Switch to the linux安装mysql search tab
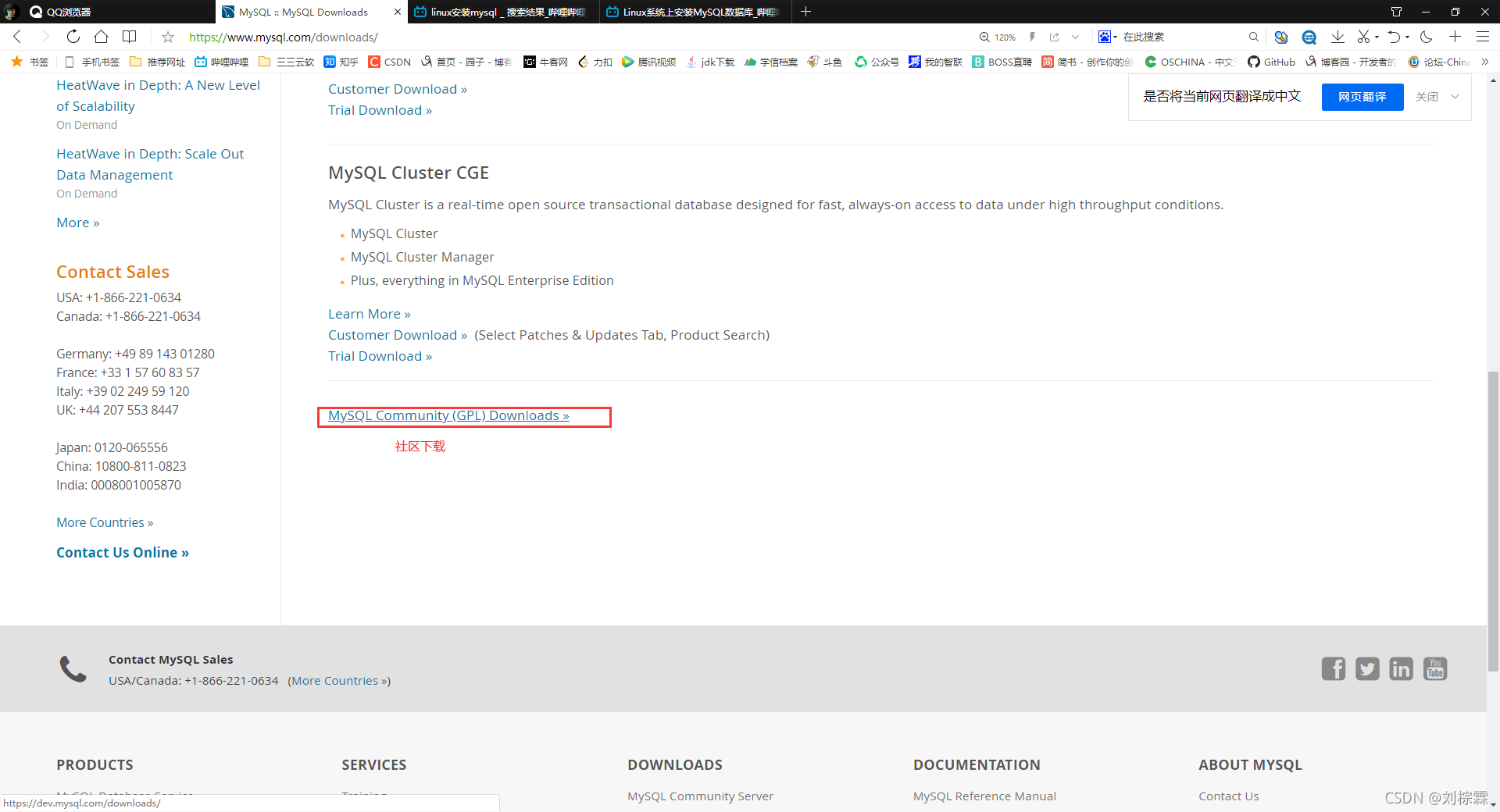 click(503, 12)
